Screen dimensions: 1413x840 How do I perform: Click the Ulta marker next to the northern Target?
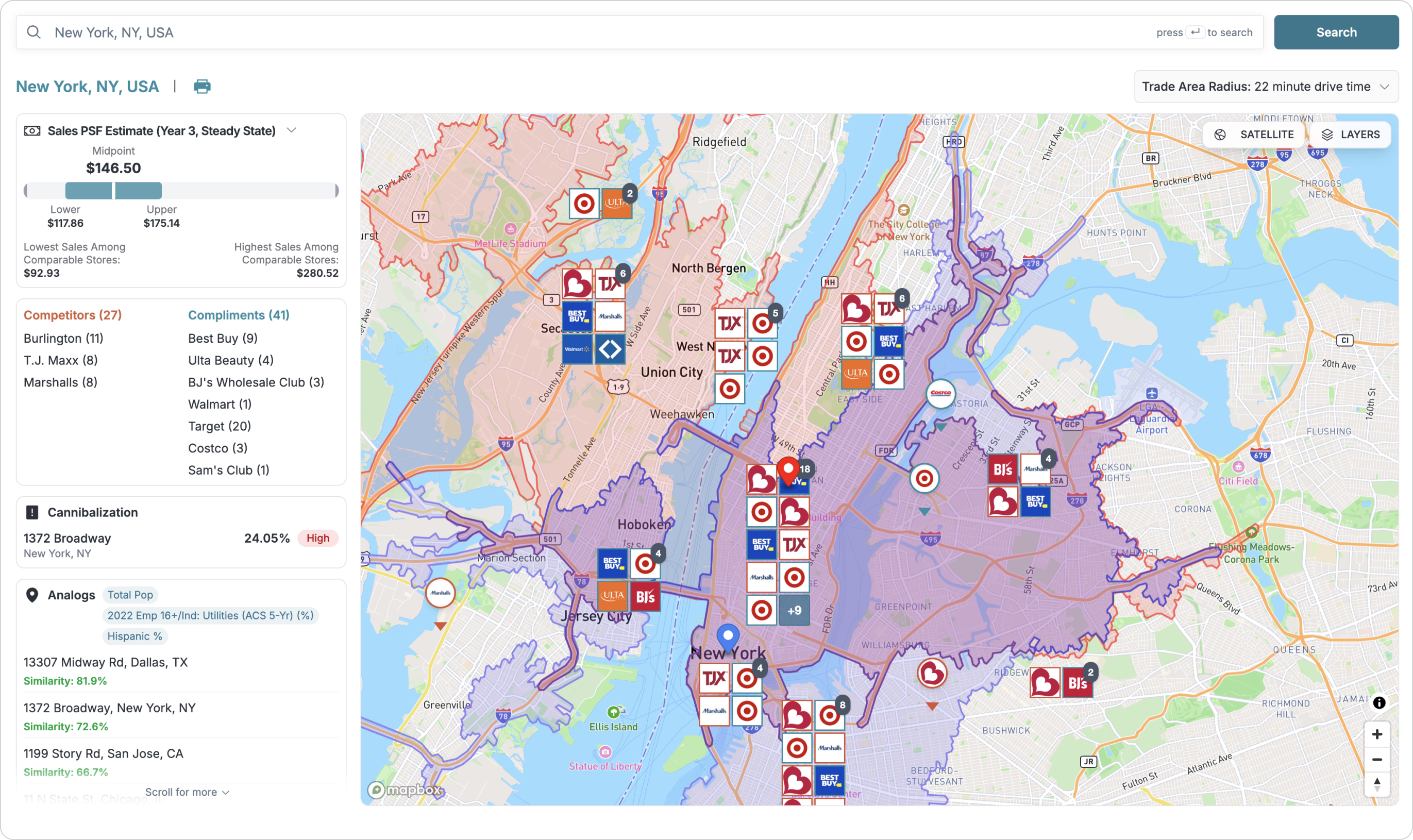616,204
